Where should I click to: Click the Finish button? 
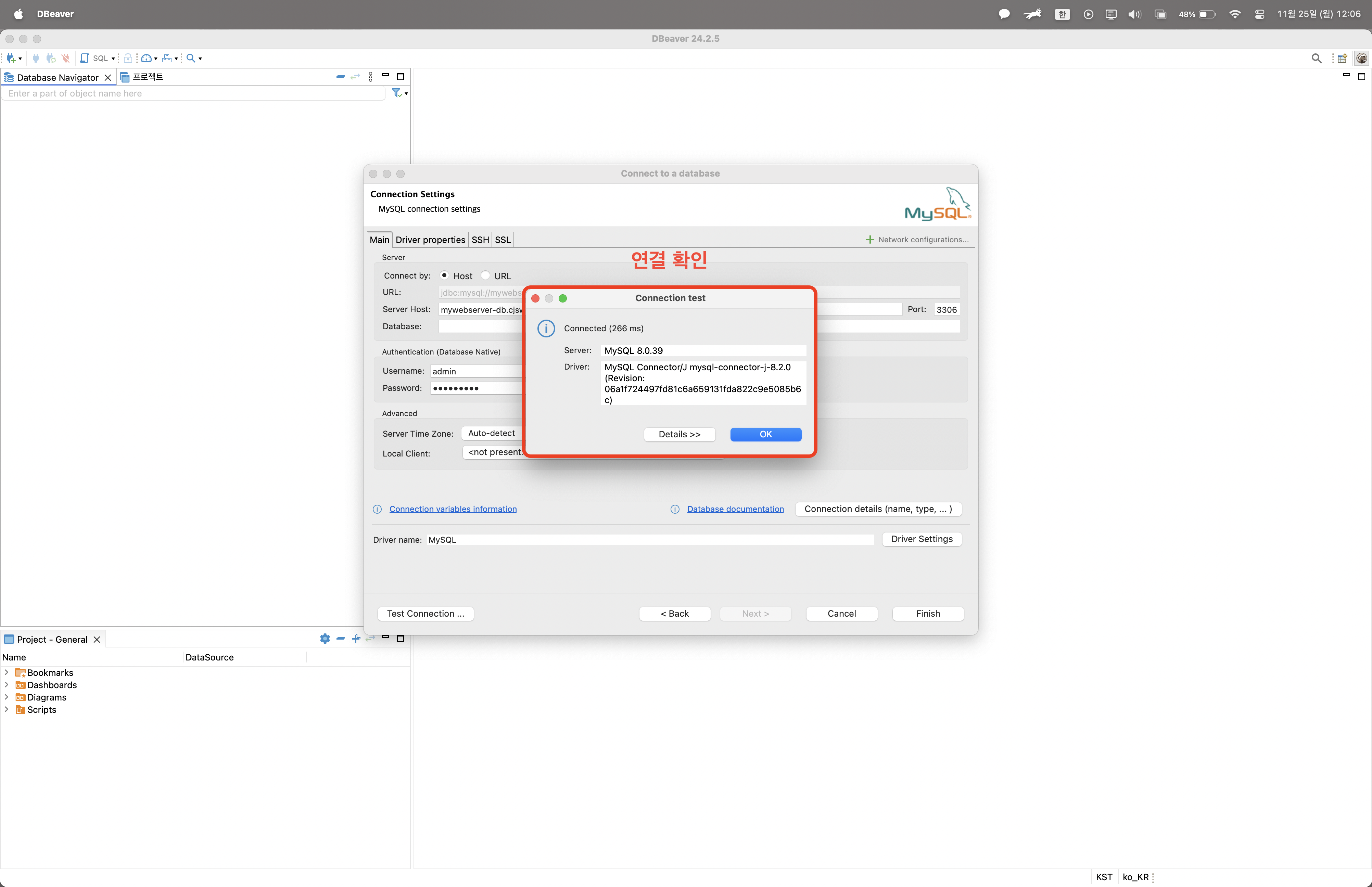(x=928, y=614)
